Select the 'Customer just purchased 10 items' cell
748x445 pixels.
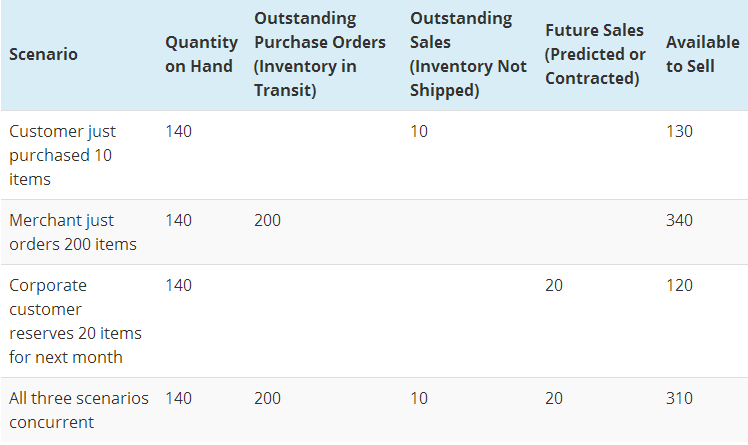point(62,155)
